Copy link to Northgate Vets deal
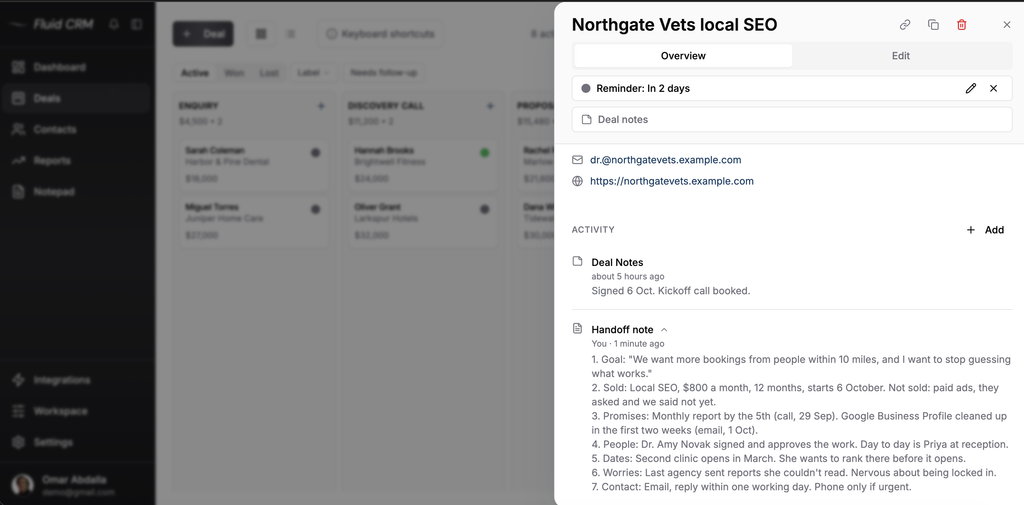This screenshot has width=1024, height=505. click(904, 25)
